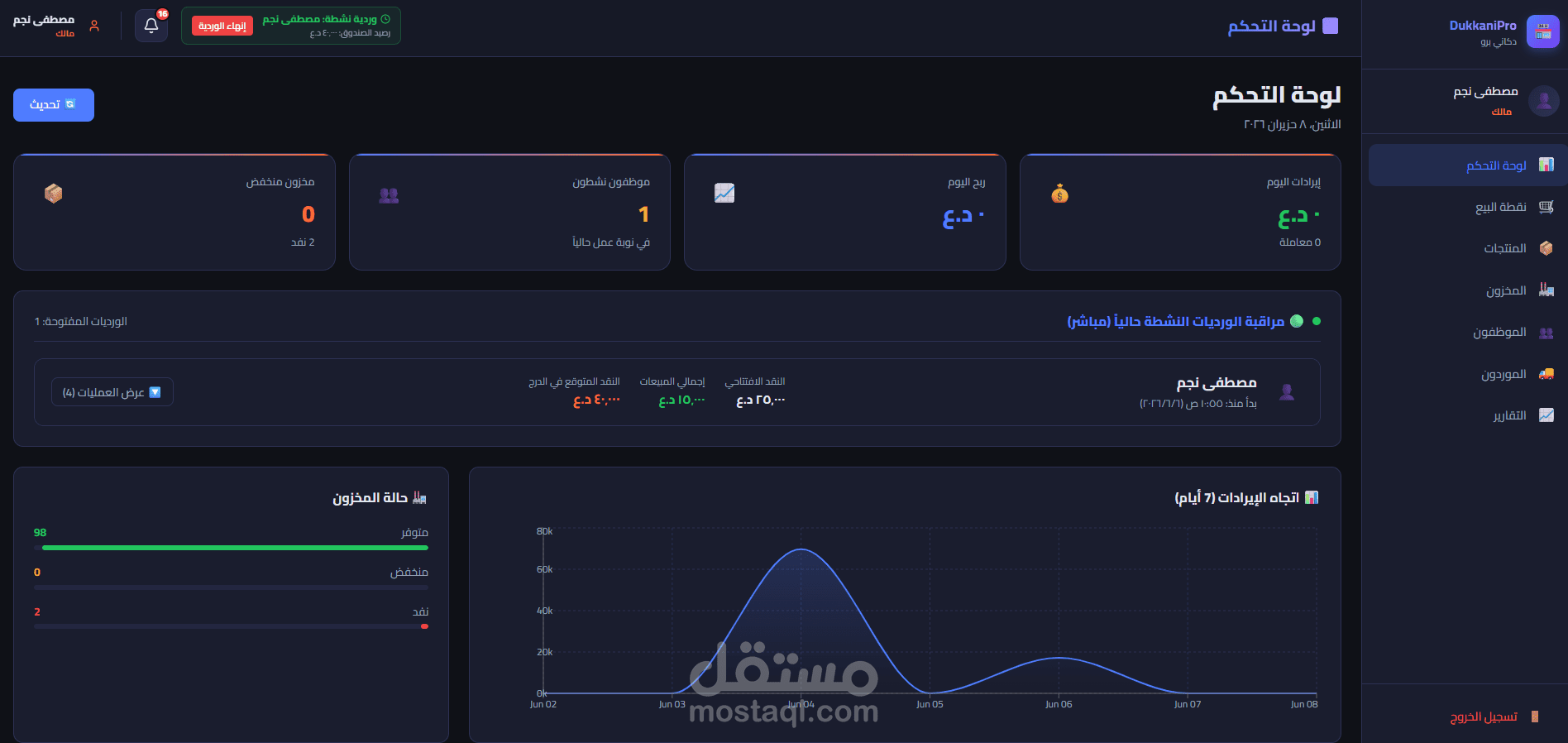The image size is (1568, 743).
Task: Click the إيرادات اليوم stat card
Action: 1180,212
